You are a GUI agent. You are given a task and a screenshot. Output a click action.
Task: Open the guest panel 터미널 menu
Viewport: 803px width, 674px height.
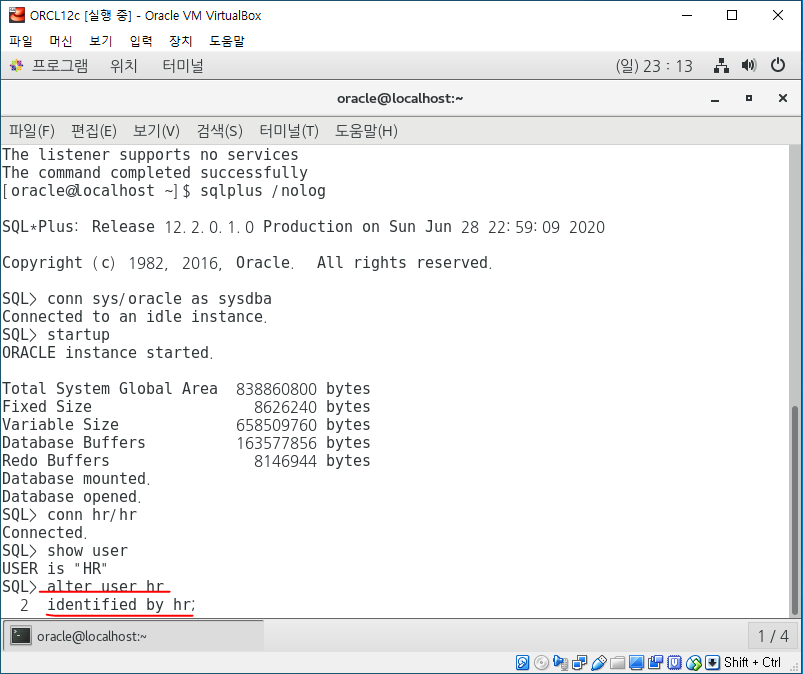[x=183, y=66]
